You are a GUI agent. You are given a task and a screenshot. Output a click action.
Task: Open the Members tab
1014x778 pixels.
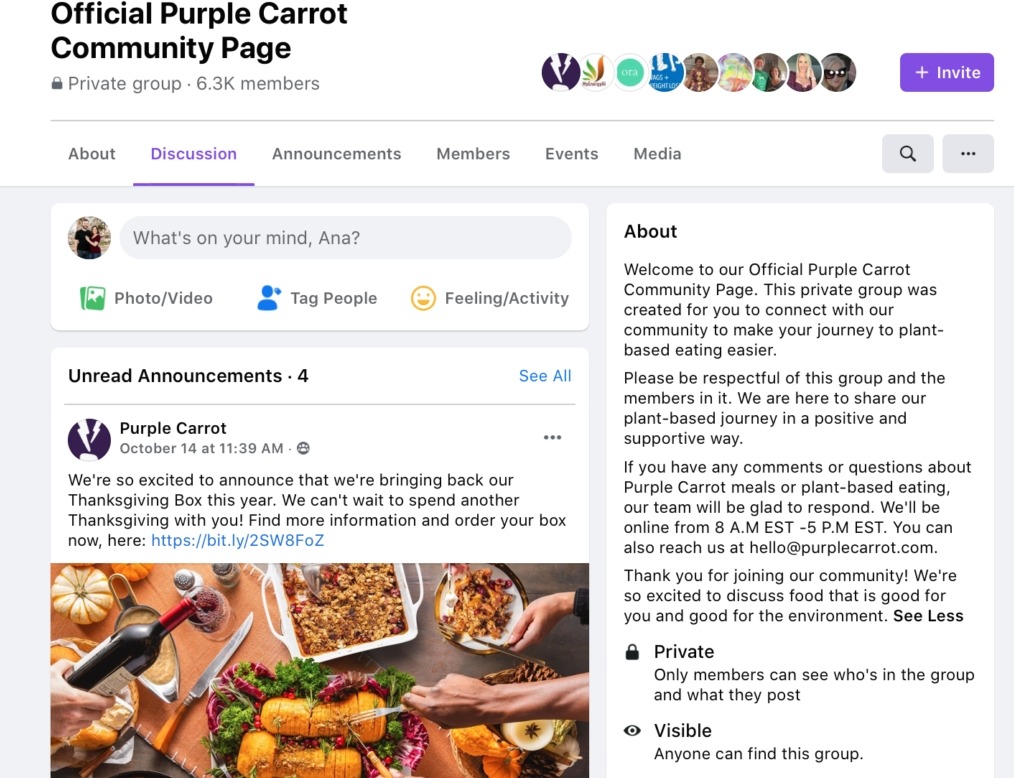click(473, 154)
